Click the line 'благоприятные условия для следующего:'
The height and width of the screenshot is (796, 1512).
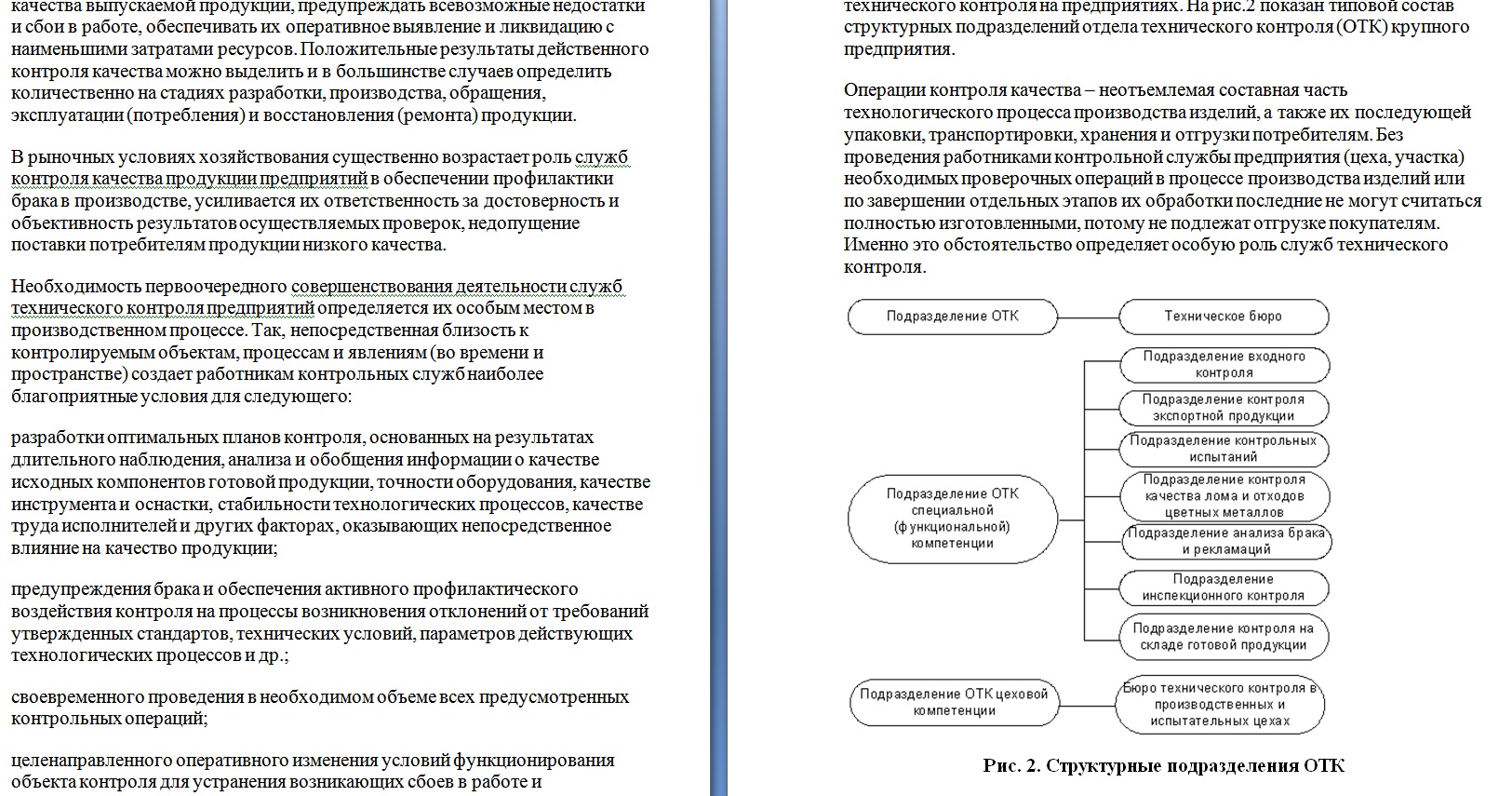tap(181, 396)
